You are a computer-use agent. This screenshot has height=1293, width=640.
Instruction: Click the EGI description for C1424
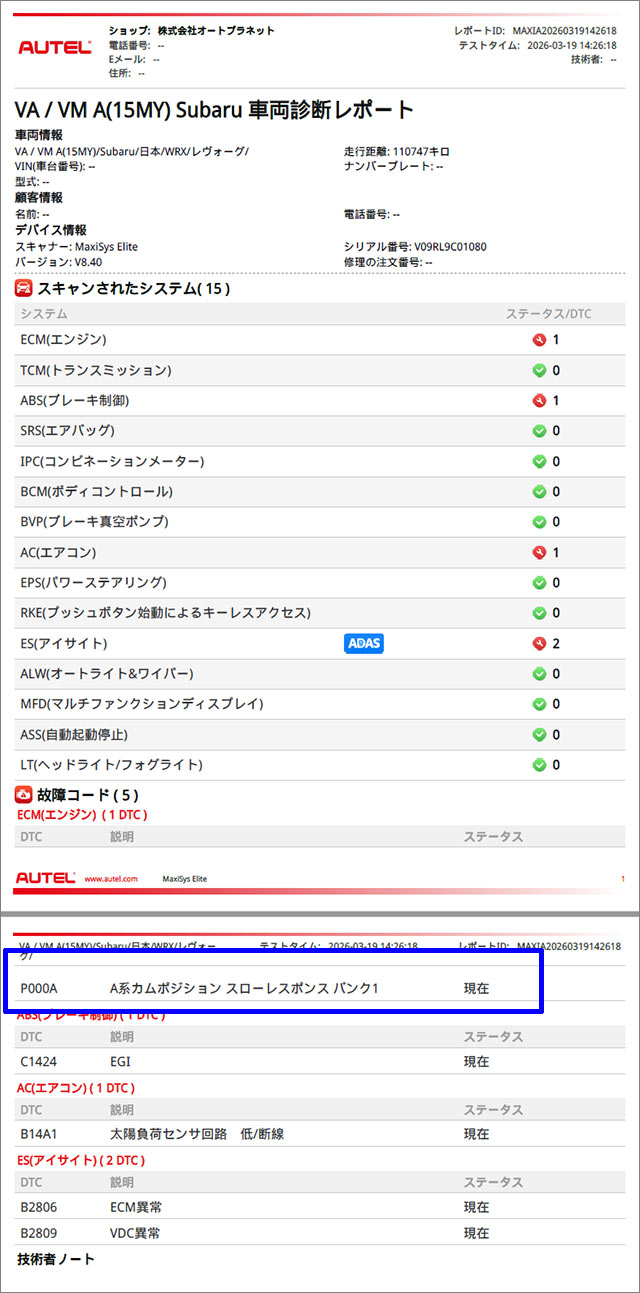click(120, 1061)
